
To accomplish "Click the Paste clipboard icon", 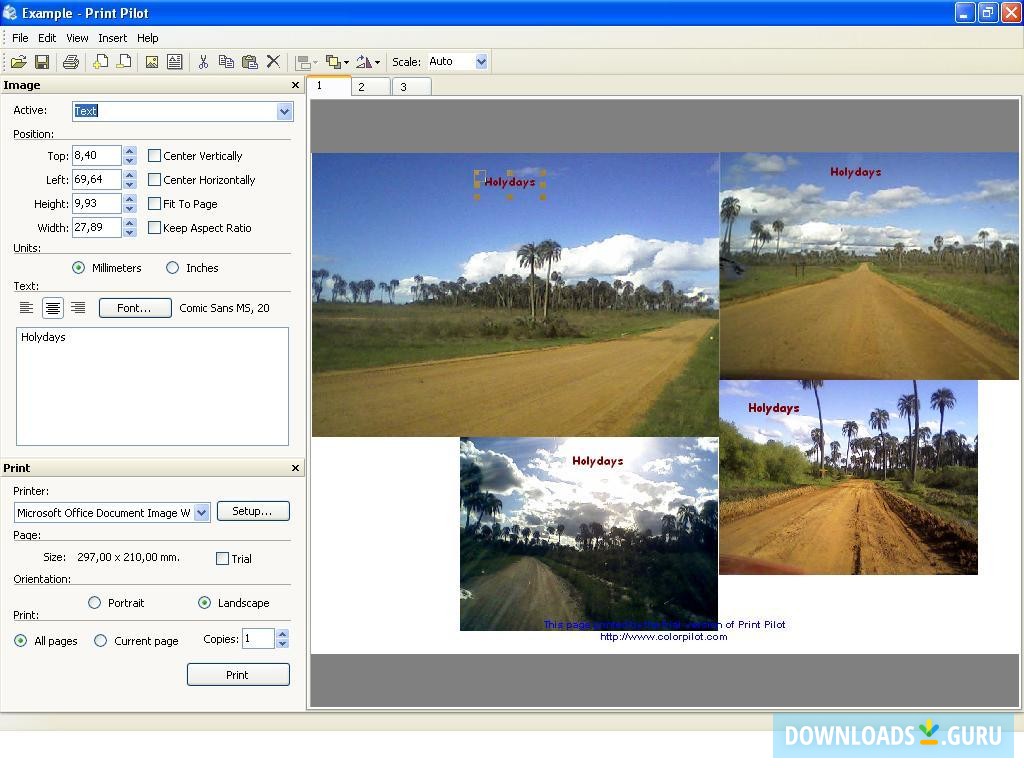I will 250,62.
